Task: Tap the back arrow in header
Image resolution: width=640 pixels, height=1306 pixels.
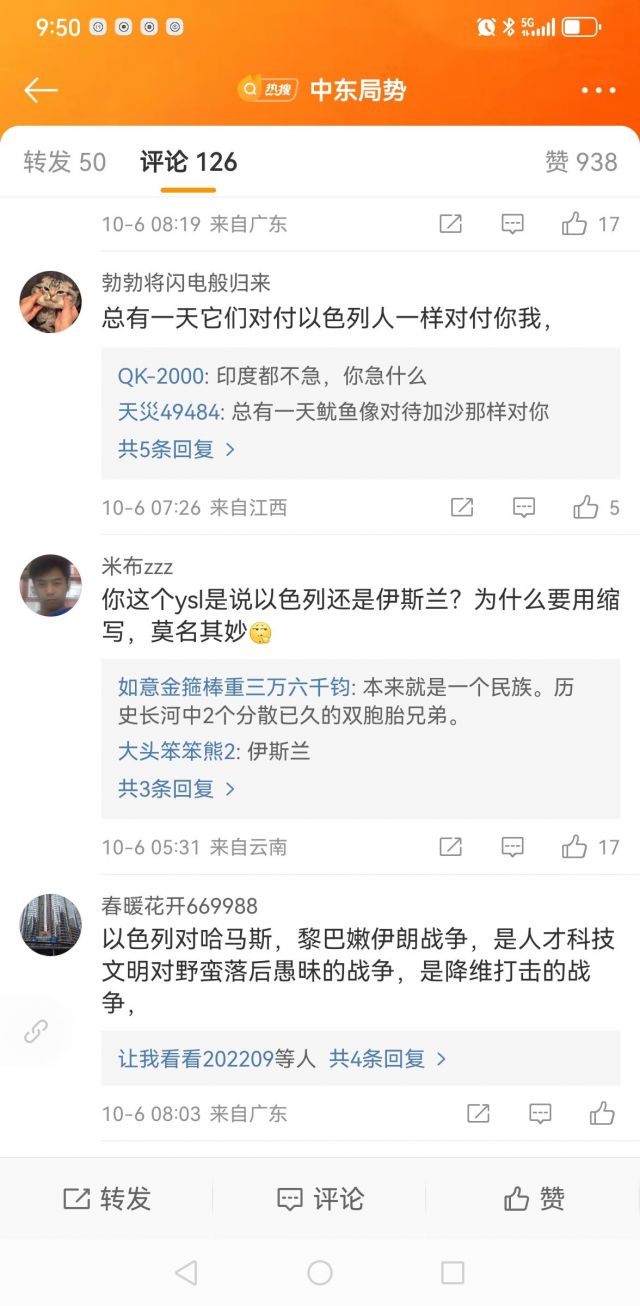Action: (x=41, y=90)
